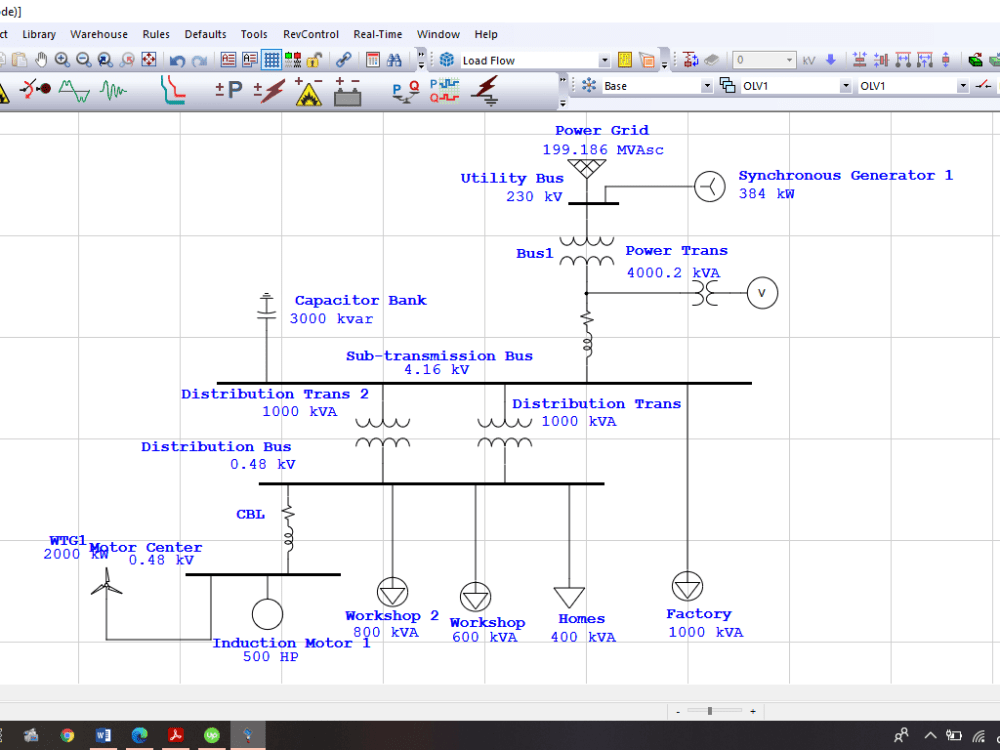This screenshot has width=1000, height=750.
Task: Open the Help menu
Action: 486,34
